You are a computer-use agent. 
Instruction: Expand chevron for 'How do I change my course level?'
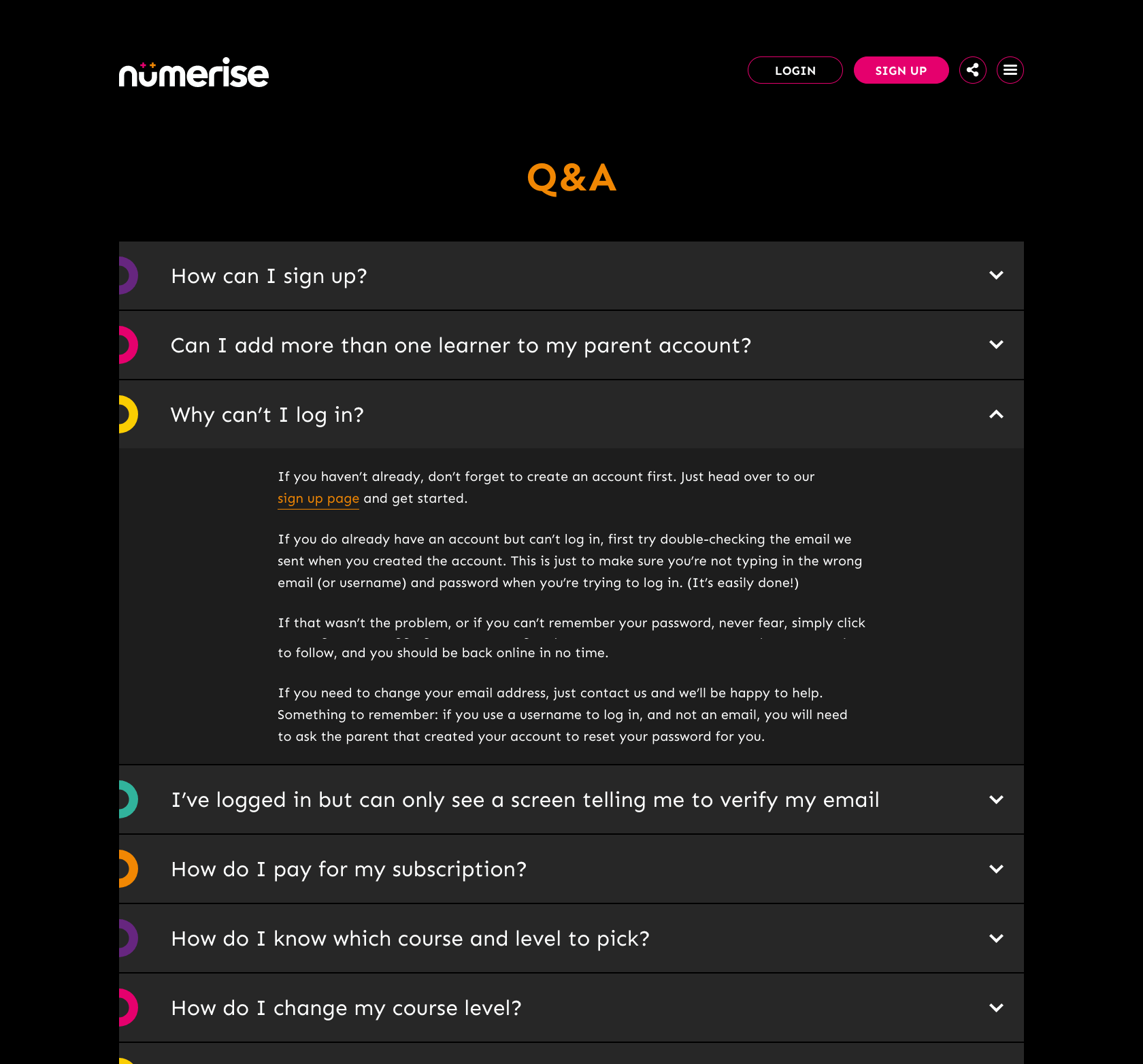pos(996,1008)
